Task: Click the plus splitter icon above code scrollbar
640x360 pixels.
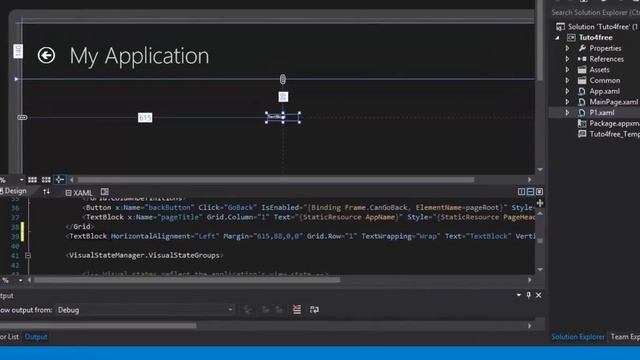Action: pyautogui.click(x=540, y=203)
